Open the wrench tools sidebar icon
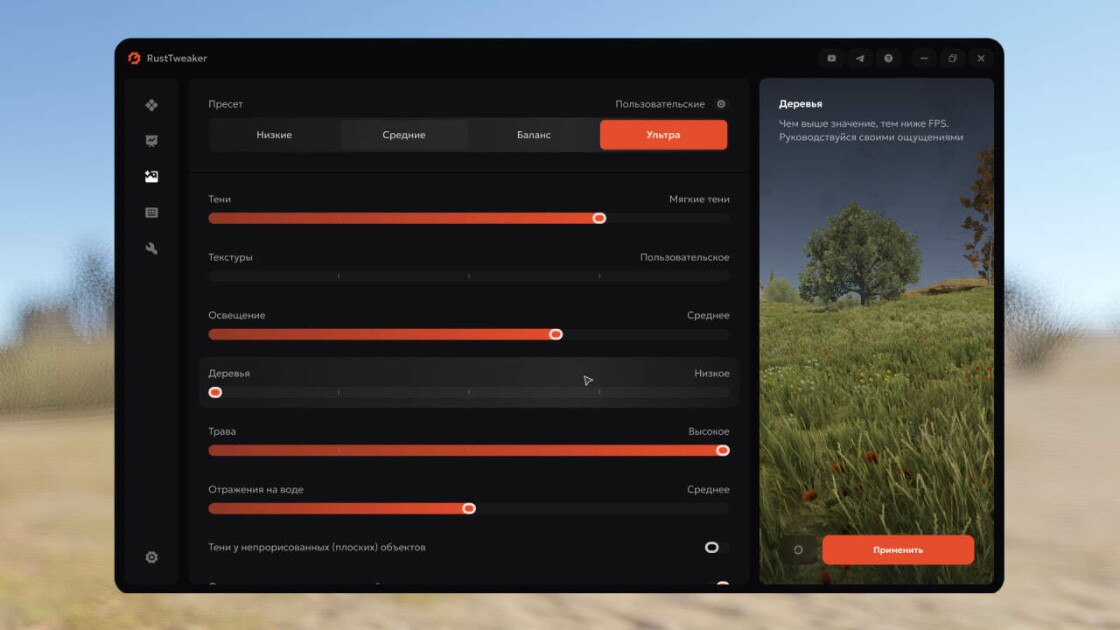Viewport: 1120px width, 630px height. pyautogui.click(x=151, y=249)
